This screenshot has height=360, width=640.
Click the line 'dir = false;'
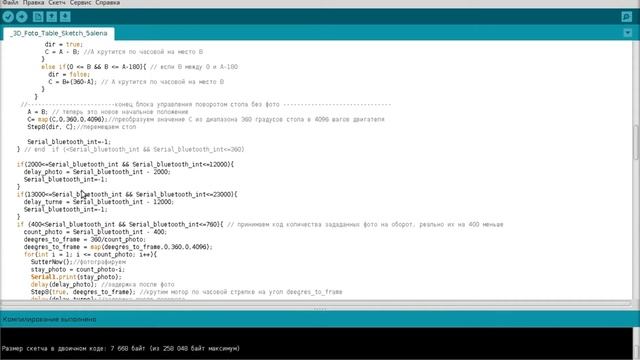(69, 74)
